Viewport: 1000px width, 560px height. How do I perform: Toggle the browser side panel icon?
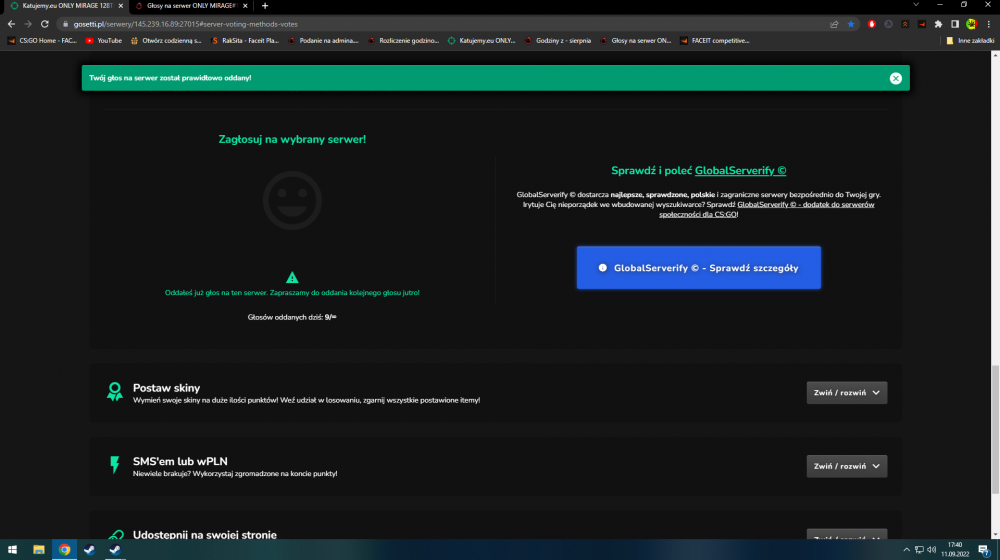[955, 24]
